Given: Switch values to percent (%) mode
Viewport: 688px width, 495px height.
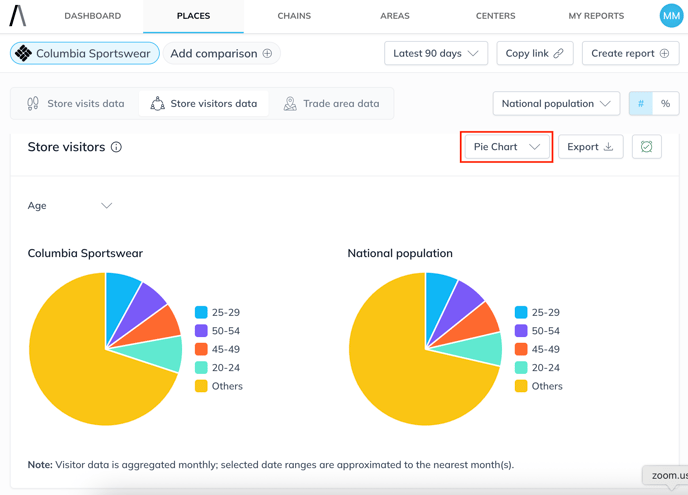Looking at the screenshot, I should [666, 103].
